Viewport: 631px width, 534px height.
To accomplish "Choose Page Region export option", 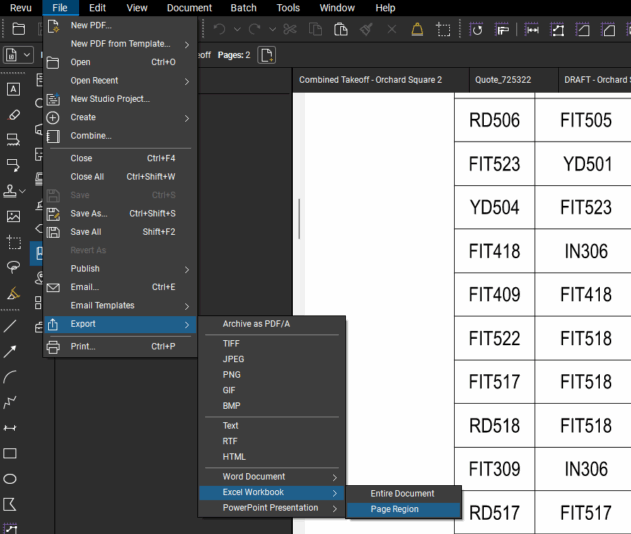I will [394, 509].
